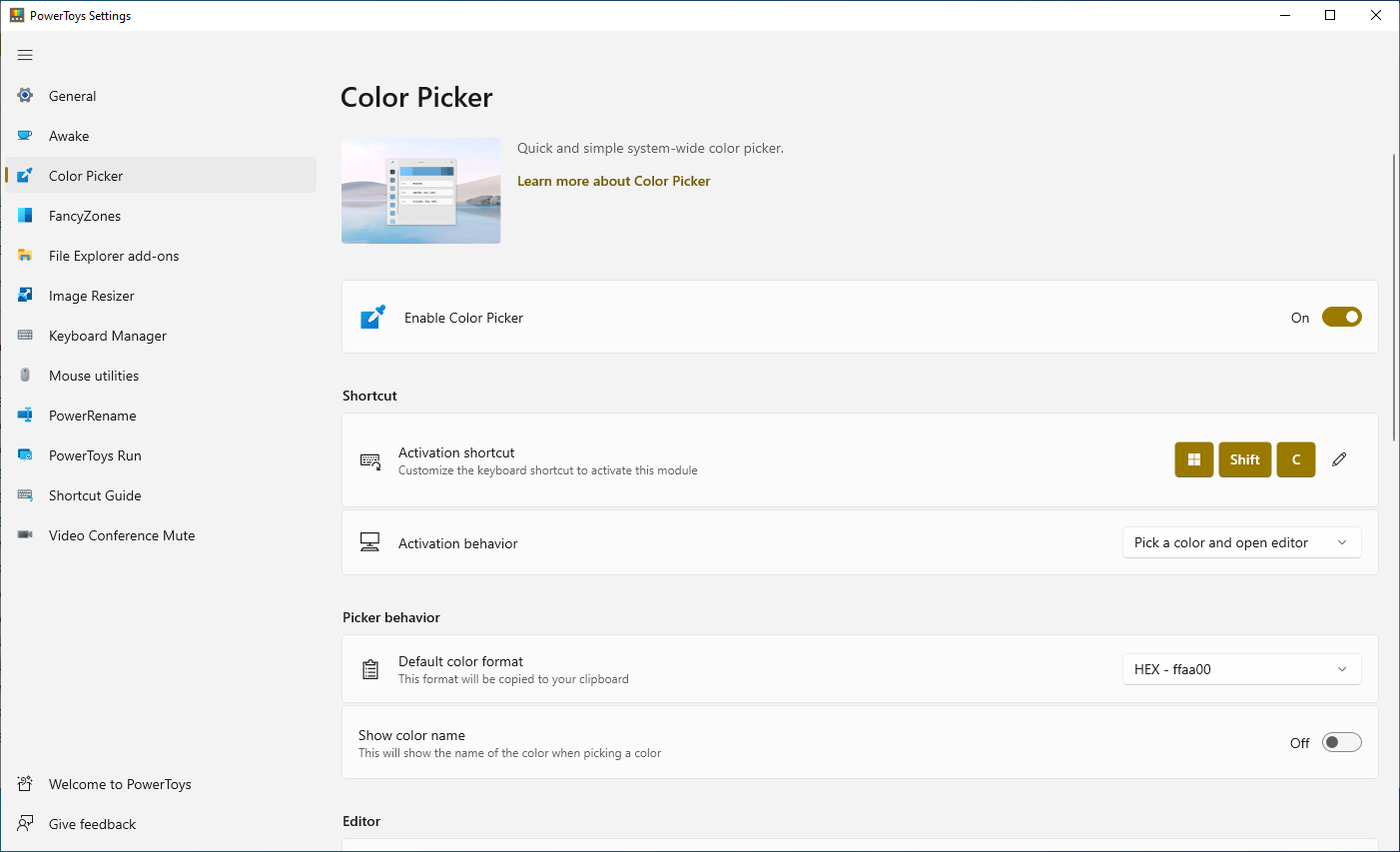Click the 'Shortcut' section label
Image resolution: width=1400 pixels, height=852 pixels.
pos(369,396)
